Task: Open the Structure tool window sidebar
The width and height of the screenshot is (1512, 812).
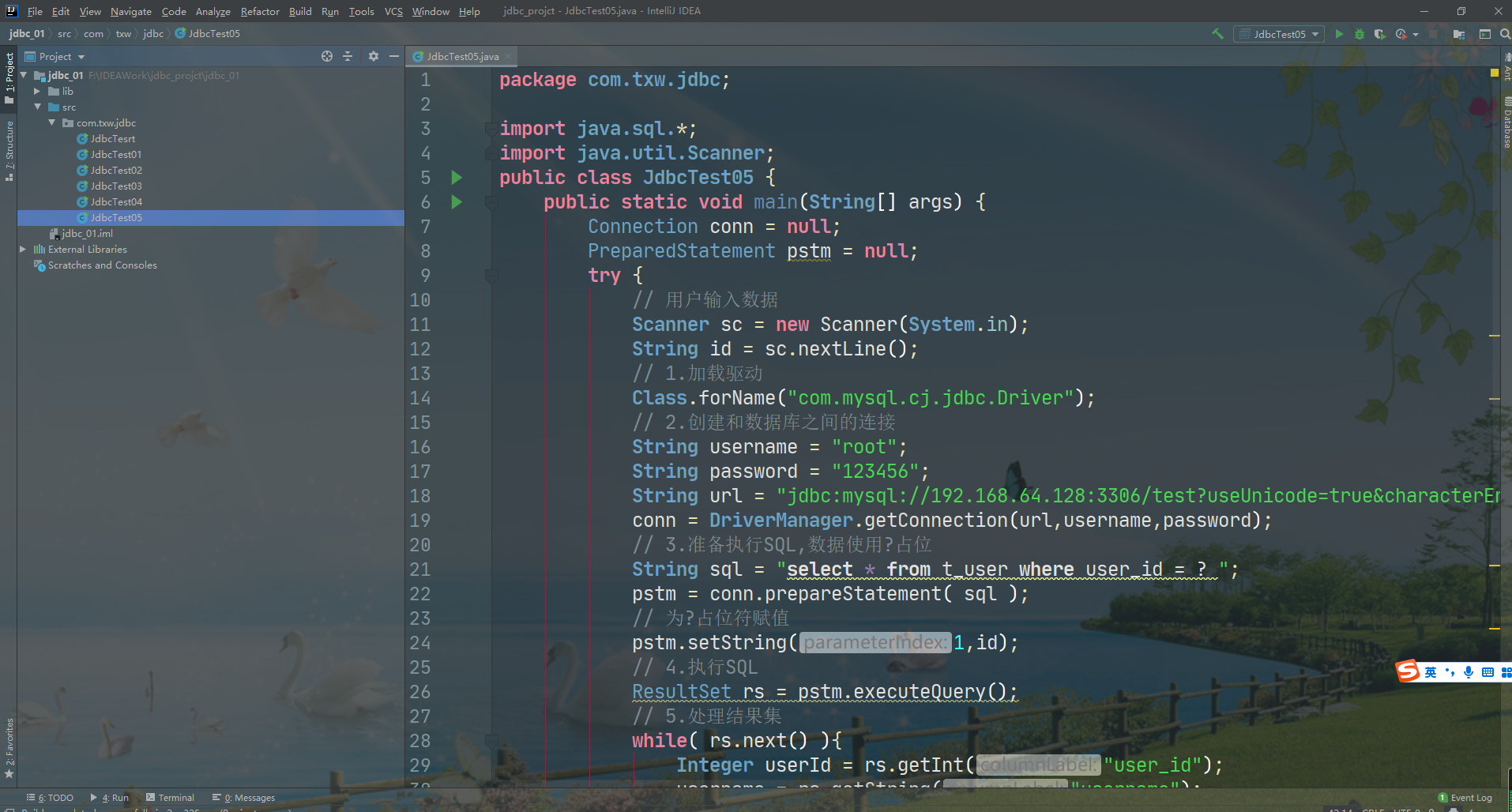Action: (x=9, y=150)
